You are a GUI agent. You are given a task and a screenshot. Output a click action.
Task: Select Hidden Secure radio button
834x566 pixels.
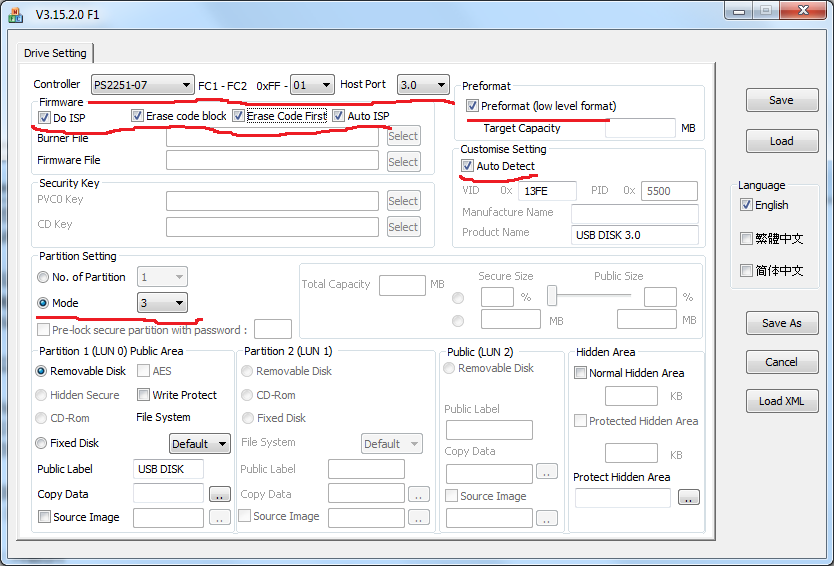41,395
